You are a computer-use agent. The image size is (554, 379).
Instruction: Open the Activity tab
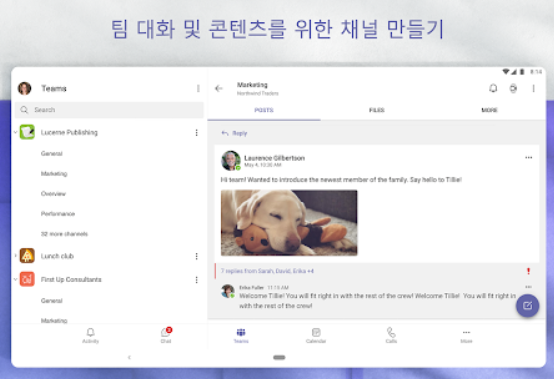(90, 336)
